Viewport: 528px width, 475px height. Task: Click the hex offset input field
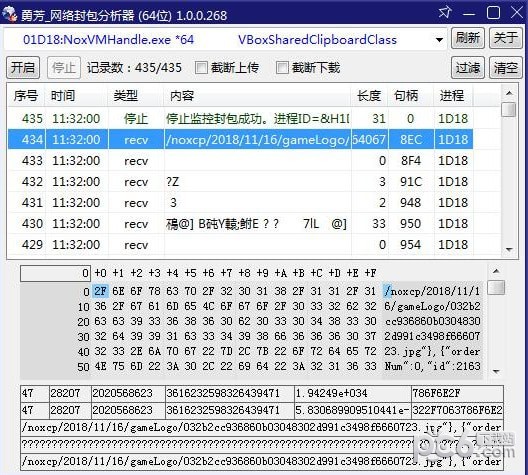pos(55,273)
